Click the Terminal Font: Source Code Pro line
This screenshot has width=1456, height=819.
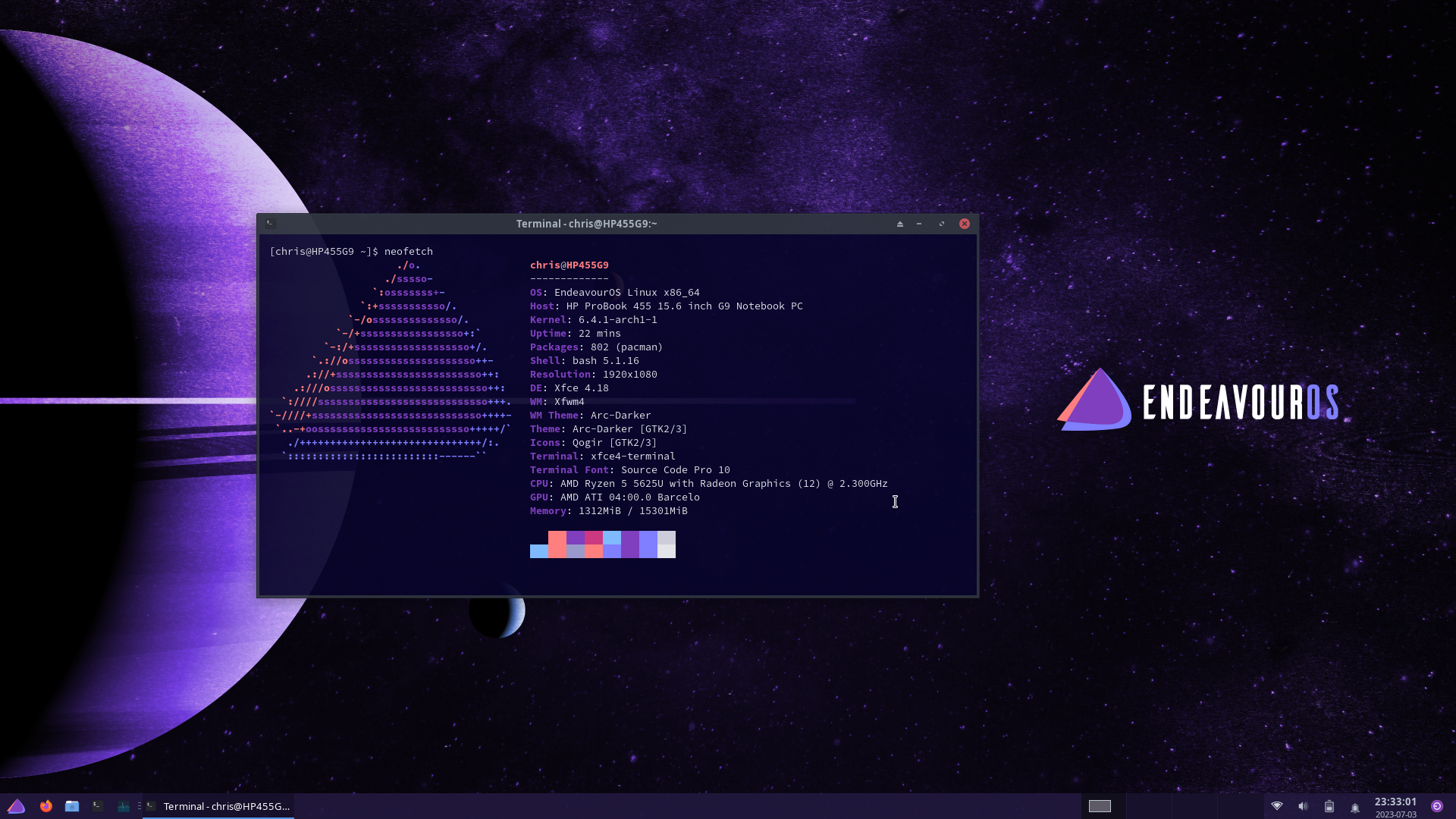point(630,470)
